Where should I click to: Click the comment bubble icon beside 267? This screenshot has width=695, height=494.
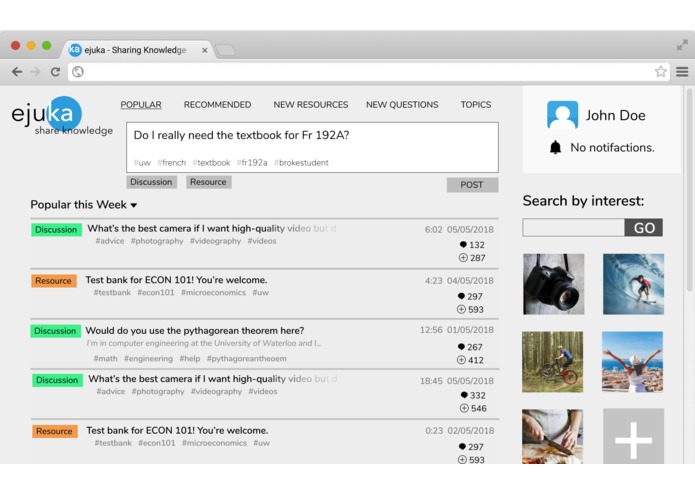tap(461, 347)
